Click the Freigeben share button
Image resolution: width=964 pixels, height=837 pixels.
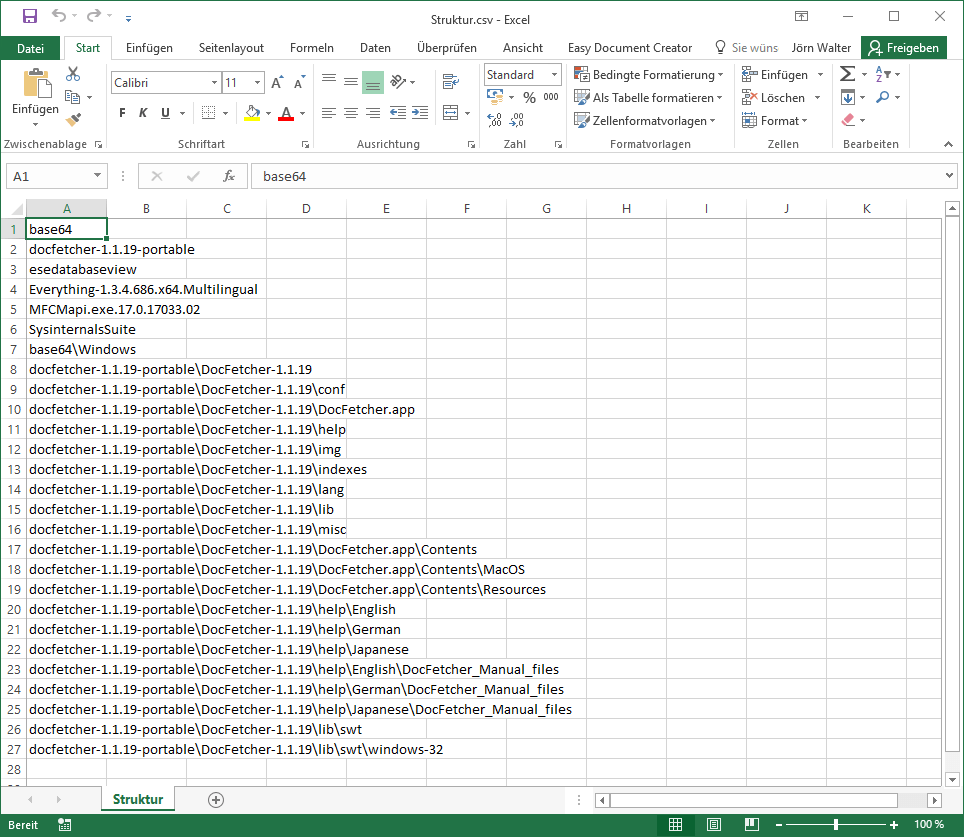(904, 48)
